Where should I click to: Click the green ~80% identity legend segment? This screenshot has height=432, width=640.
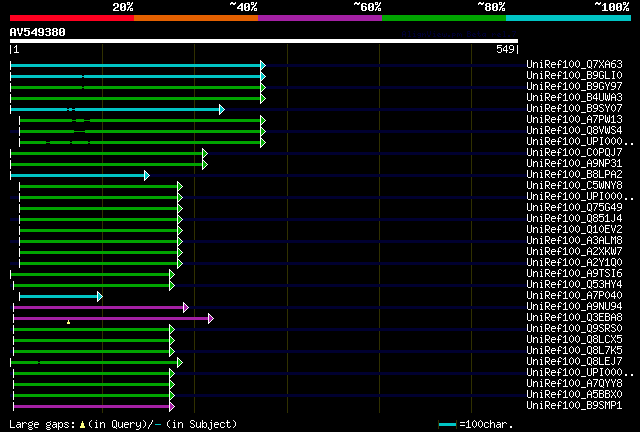444,18
